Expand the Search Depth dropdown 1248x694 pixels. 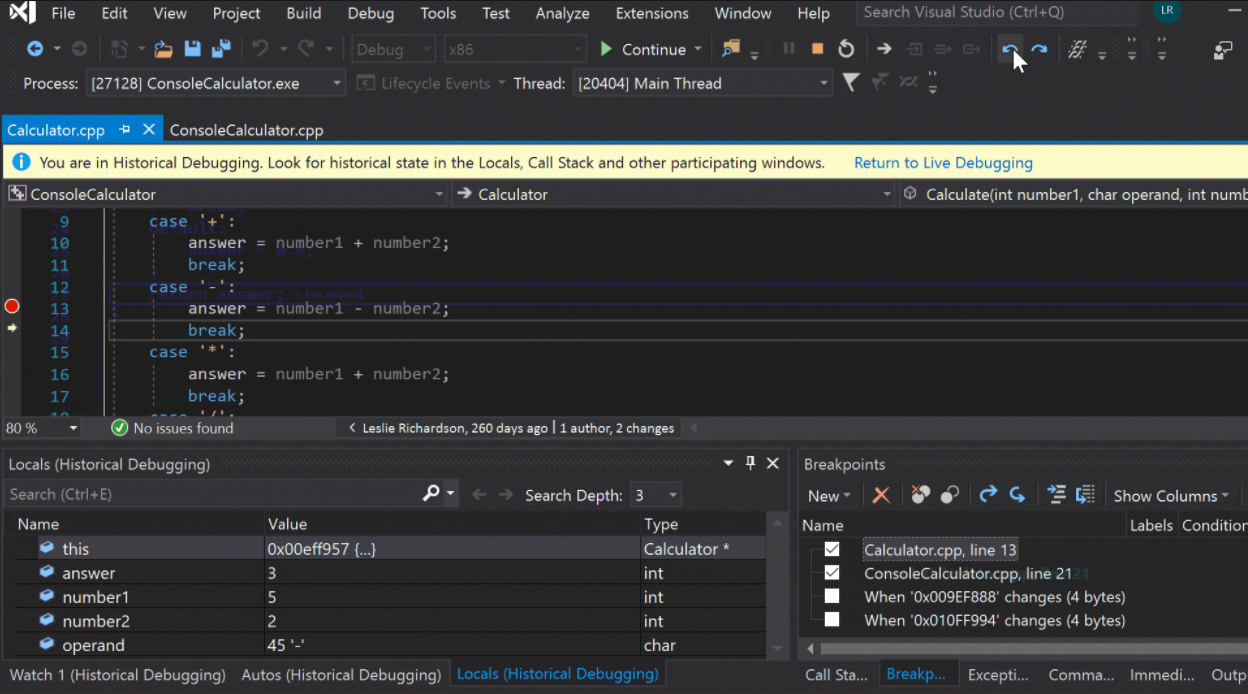[x=673, y=496]
